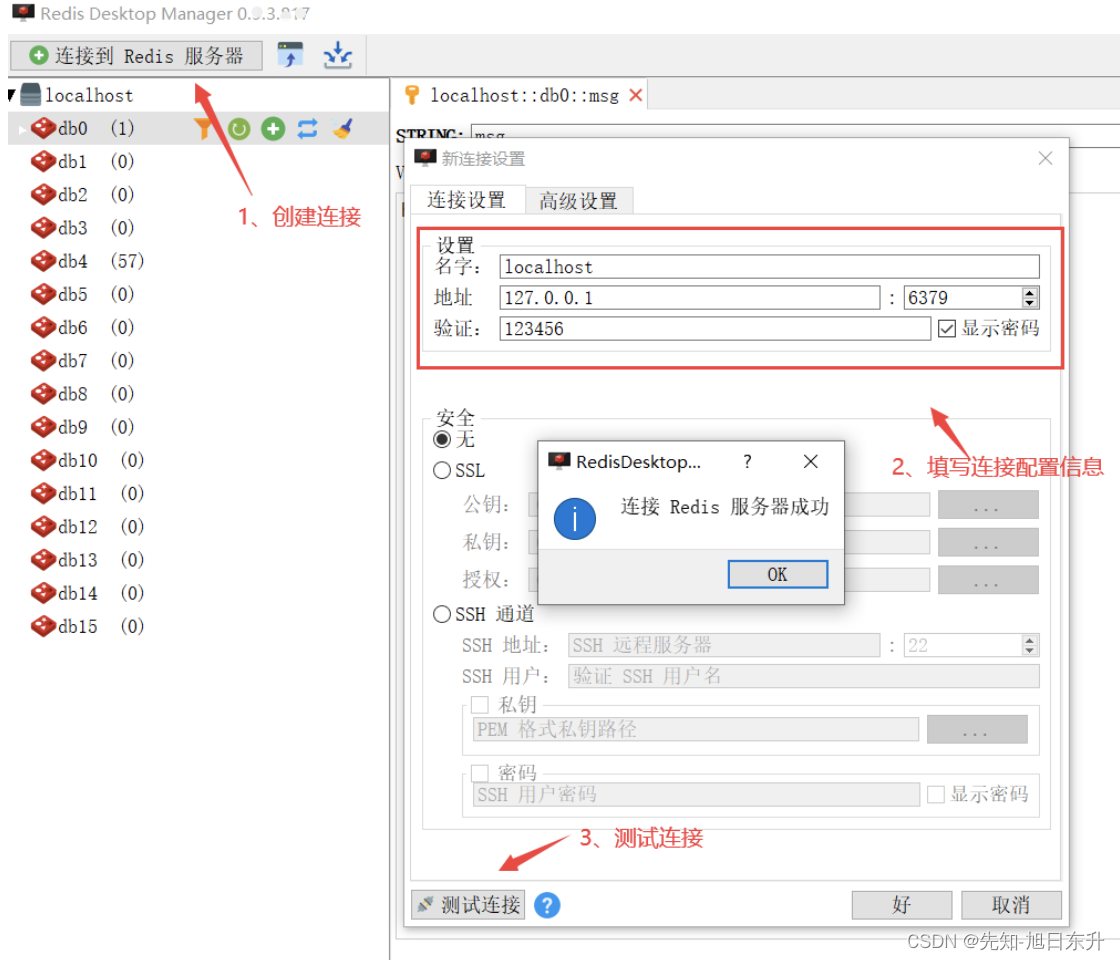
Task: Close the new connection settings dialog
Action: click(1045, 159)
